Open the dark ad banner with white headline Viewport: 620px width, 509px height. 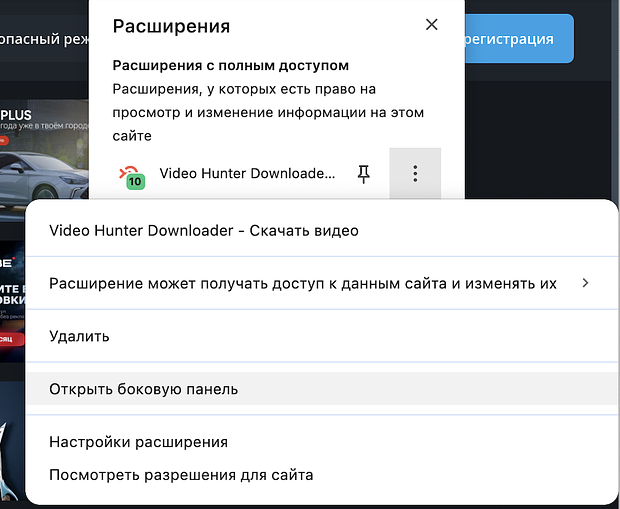pos(12,290)
